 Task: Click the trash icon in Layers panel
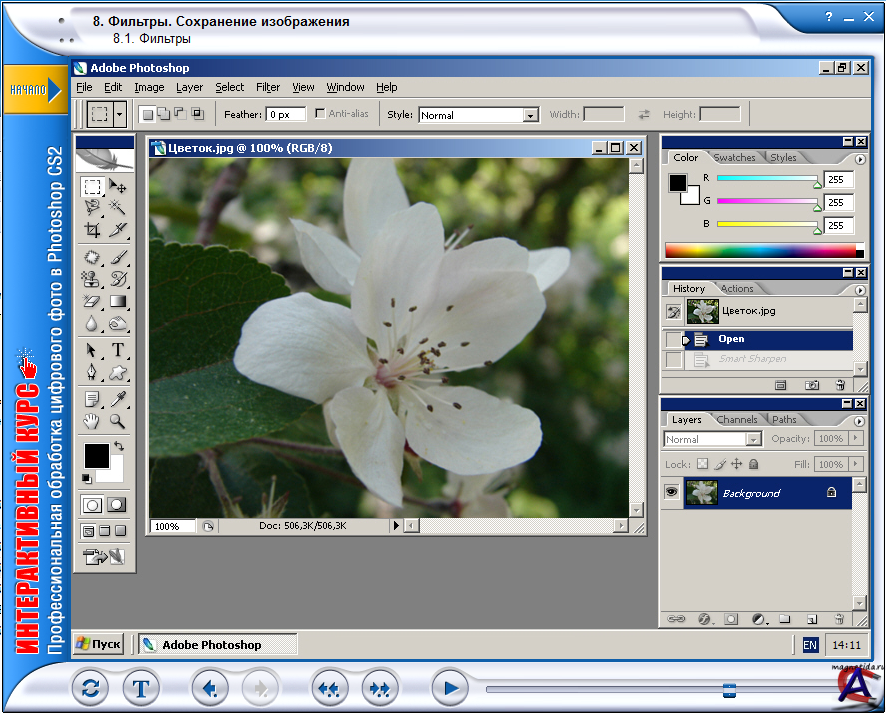click(x=838, y=619)
